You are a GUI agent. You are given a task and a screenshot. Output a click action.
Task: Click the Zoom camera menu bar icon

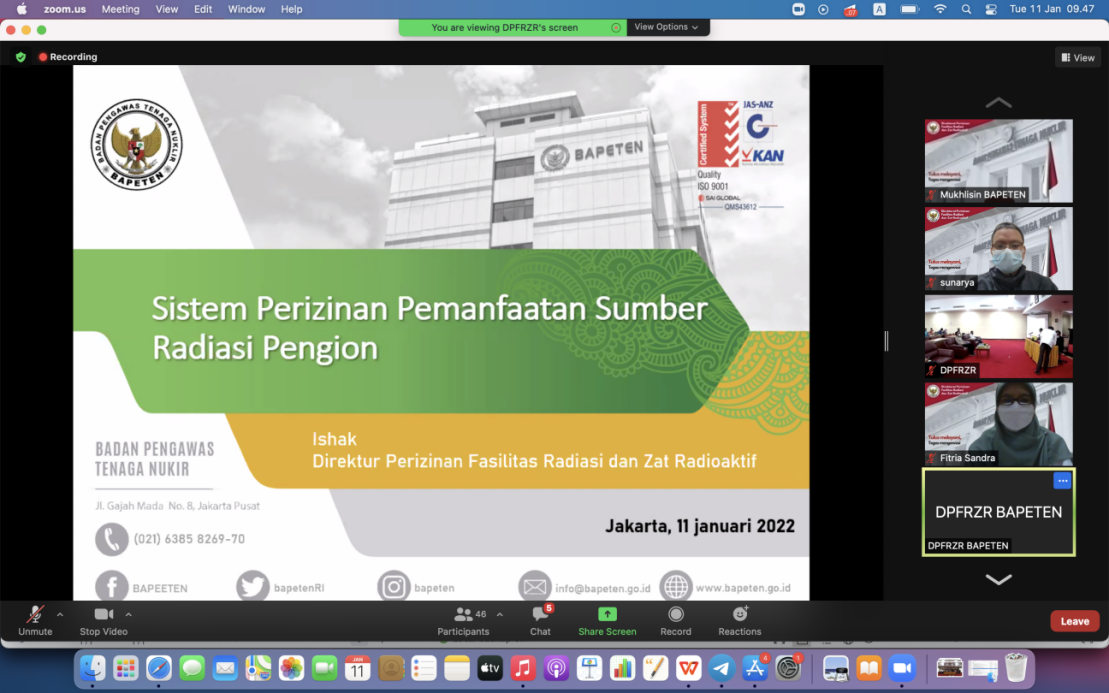coord(799,9)
